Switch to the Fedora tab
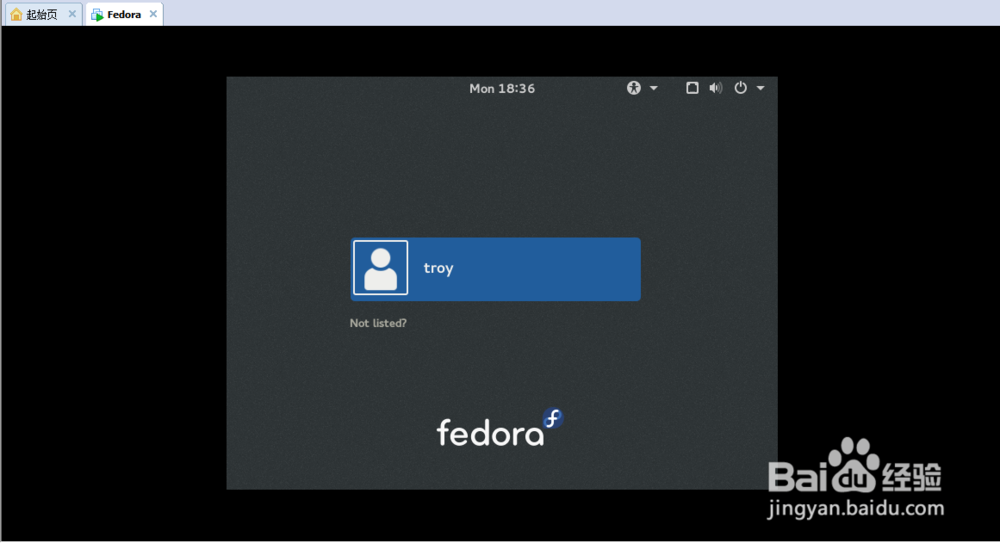 pyautogui.click(x=124, y=14)
